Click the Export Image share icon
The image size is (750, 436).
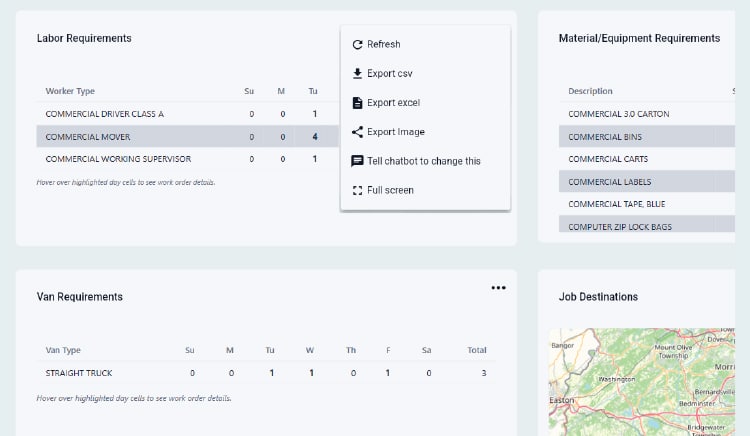coord(357,132)
